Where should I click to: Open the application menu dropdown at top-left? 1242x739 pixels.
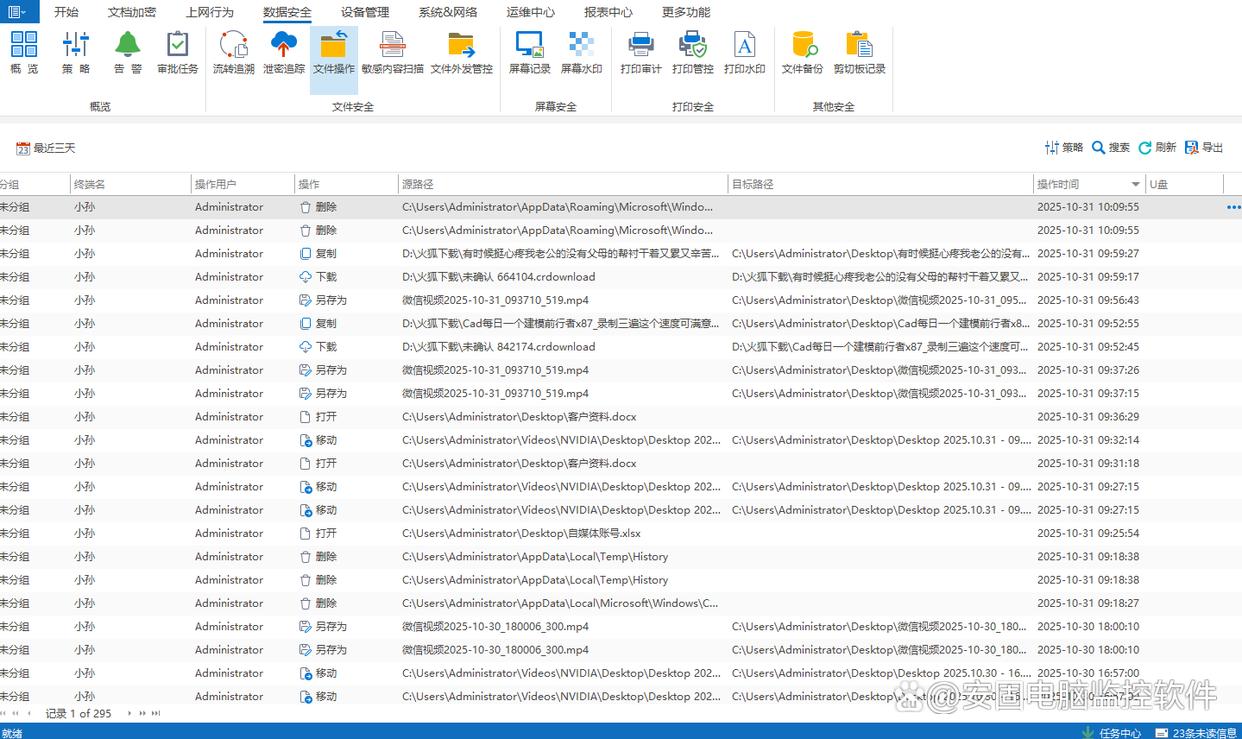[x=18, y=12]
